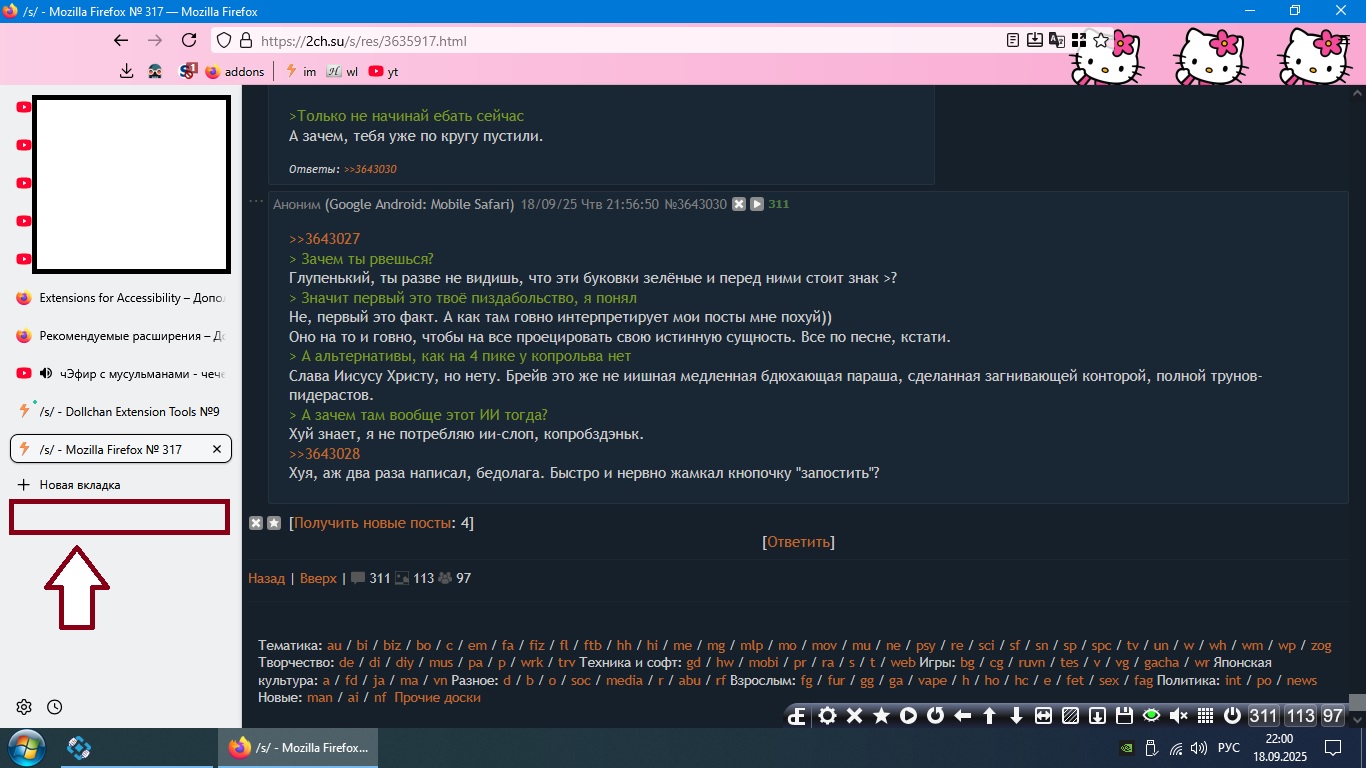Viewport: 1366px width, 768px height.
Task: Open the YouTube 'yt' bookmark in the bookmarks bar
Action: click(377, 71)
